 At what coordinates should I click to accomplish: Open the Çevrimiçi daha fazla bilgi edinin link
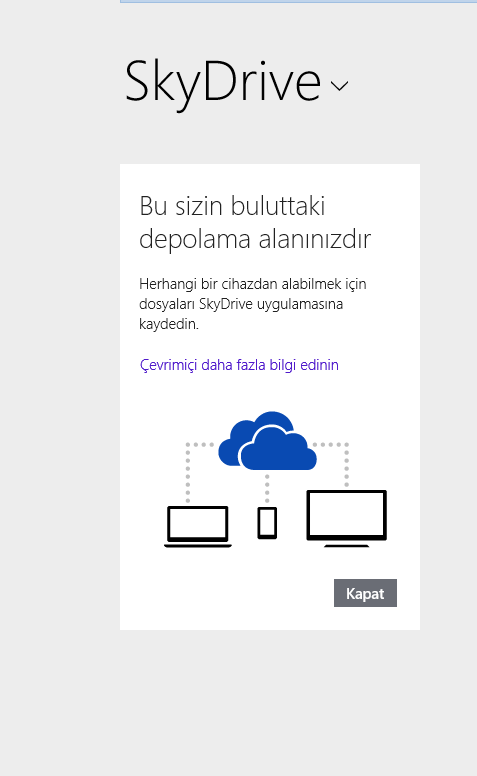(239, 365)
